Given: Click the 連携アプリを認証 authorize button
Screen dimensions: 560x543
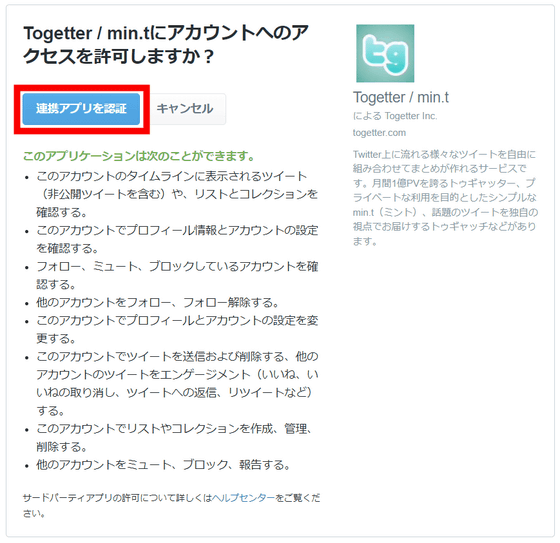Looking at the screenshot, I should 81,109.
